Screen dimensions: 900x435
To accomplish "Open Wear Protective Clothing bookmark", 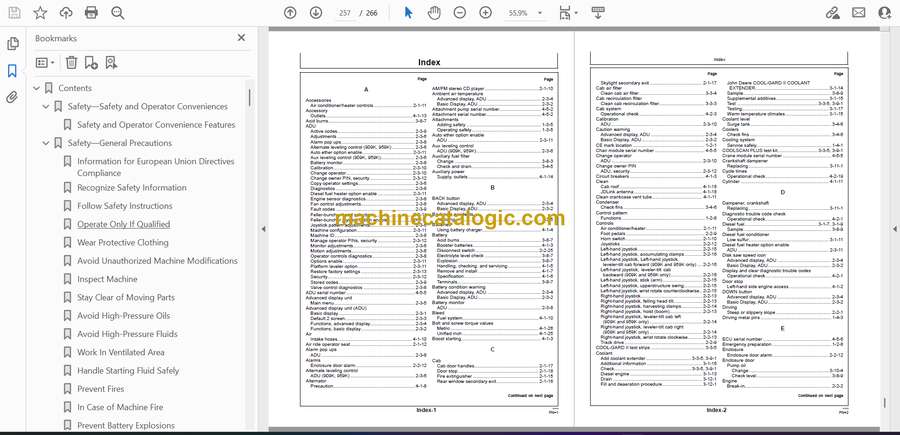I will [123, 243].
